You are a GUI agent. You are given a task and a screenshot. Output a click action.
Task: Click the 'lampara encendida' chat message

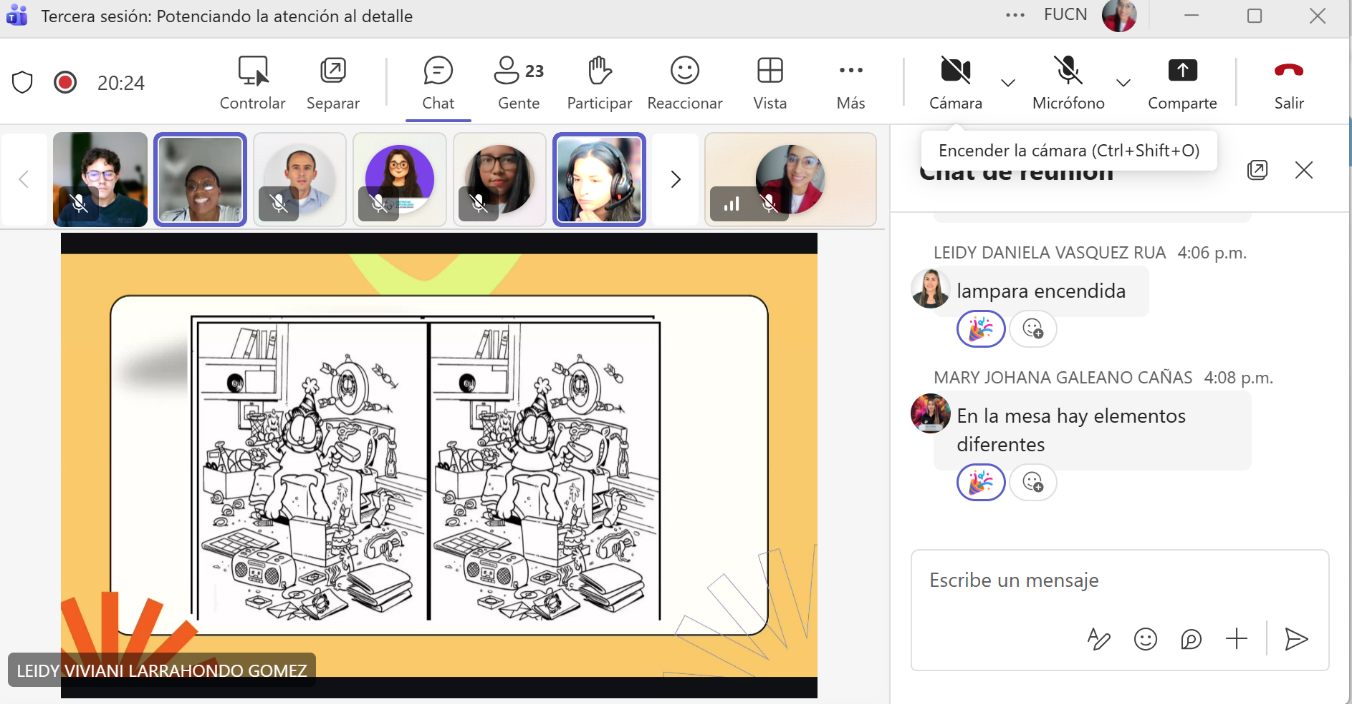click(x=1041, y=292)
